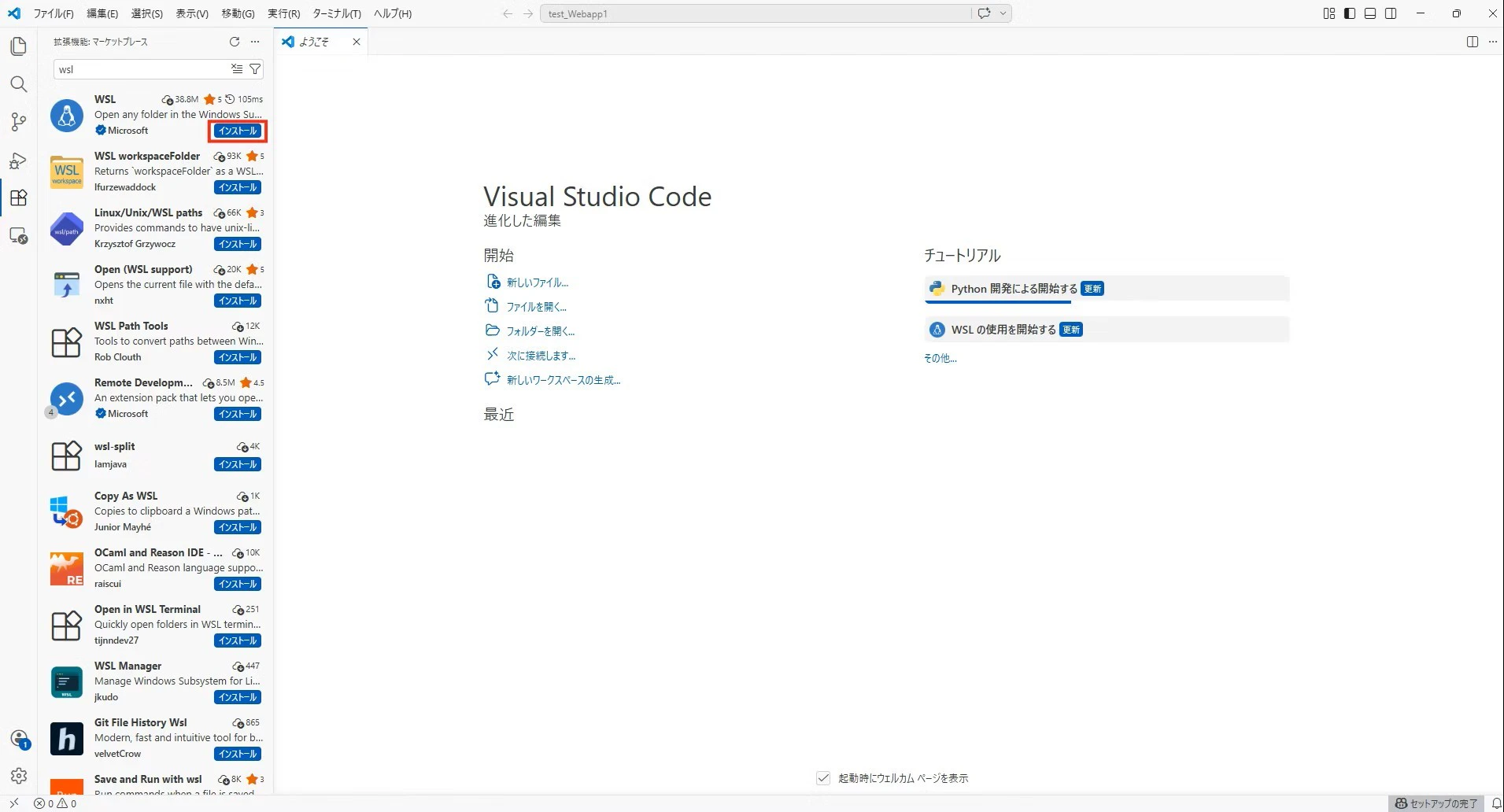The image size is (1504, 812).
Task: Install the Microsoft WSL extension
Action: (x=238, y=131)
